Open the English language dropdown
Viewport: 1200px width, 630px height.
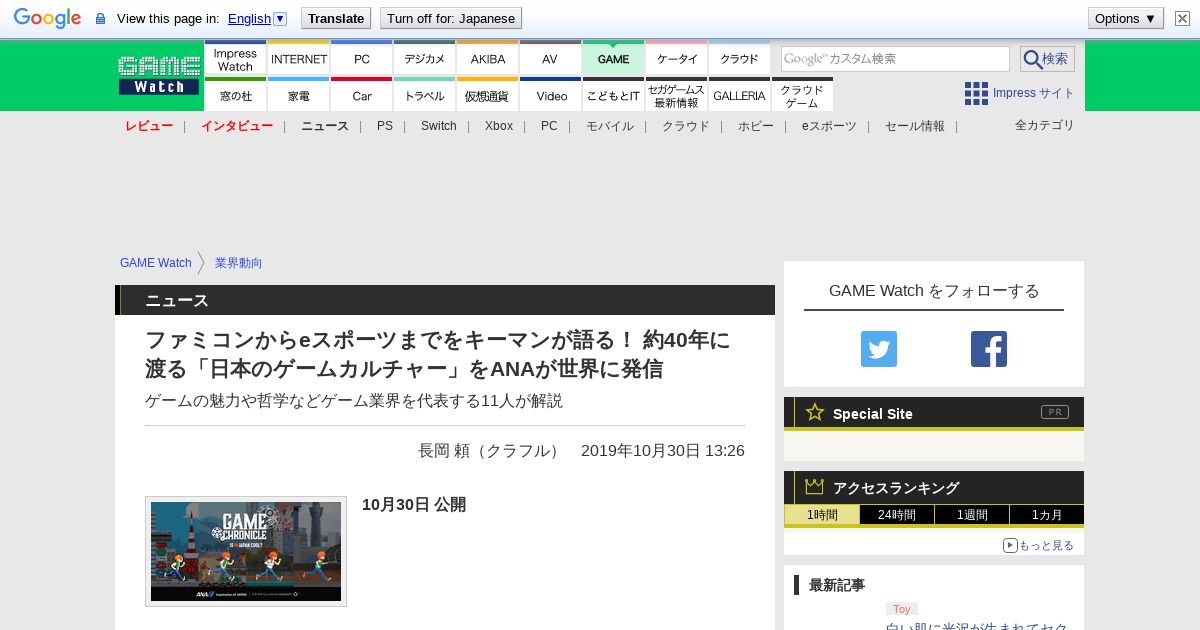[257, 18]
